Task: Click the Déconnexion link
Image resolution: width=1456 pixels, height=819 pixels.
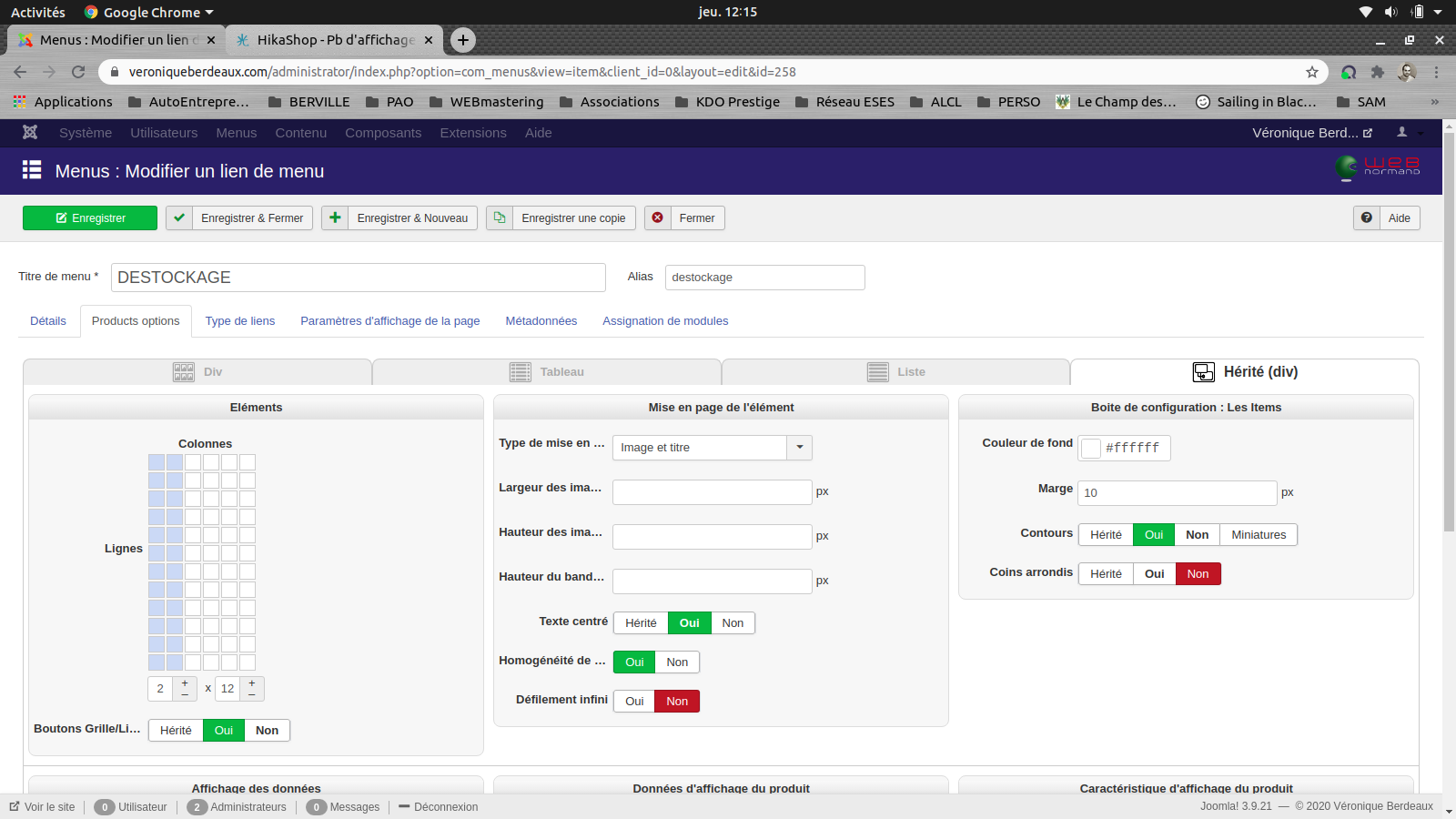Action: (x=439, y=807)
